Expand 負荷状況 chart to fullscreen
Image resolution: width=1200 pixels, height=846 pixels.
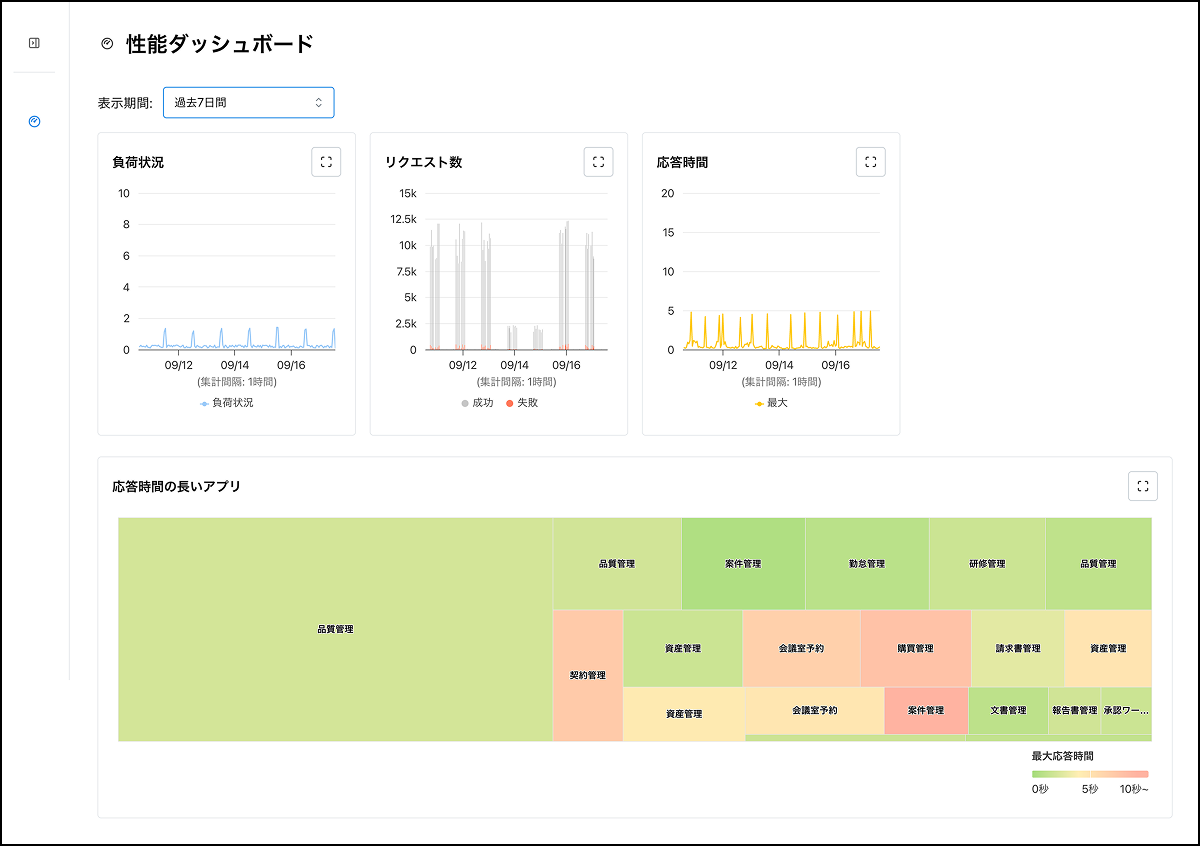(x=326, y=162)
